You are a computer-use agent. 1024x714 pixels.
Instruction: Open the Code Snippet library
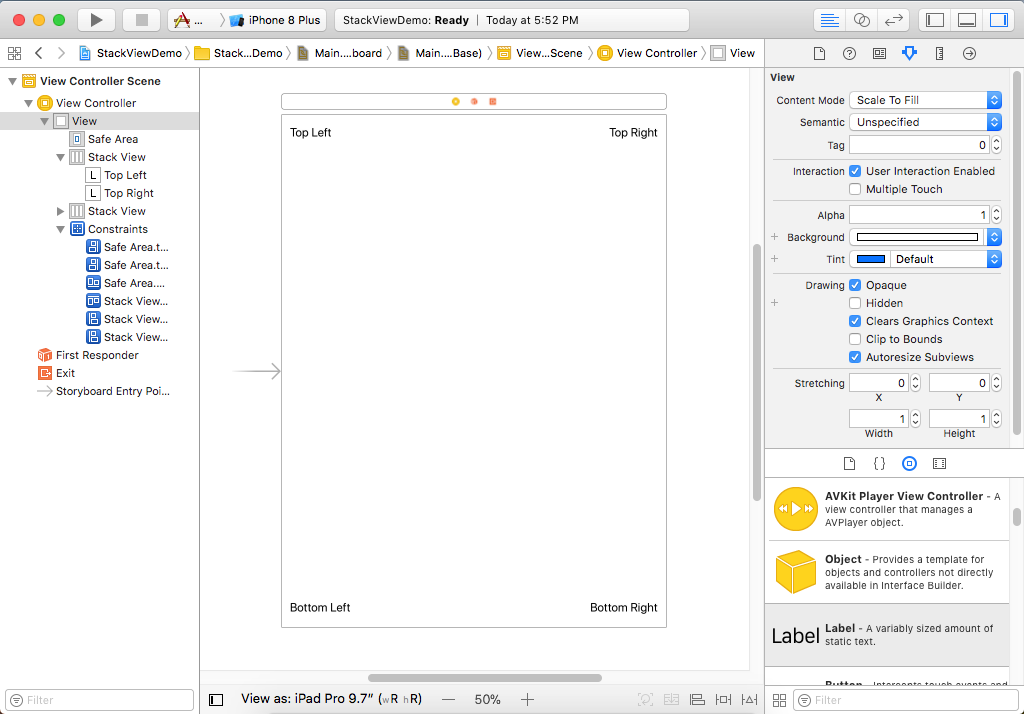879,463
